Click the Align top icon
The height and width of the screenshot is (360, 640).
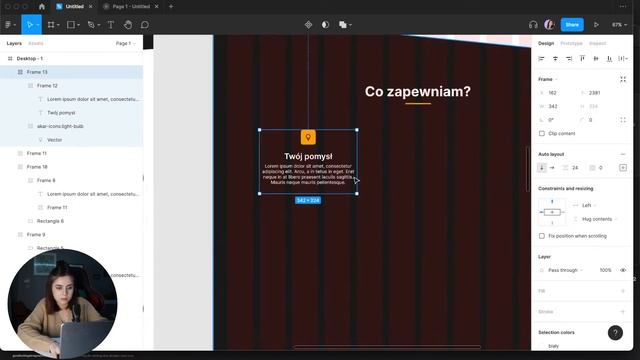tap(582, 59)
